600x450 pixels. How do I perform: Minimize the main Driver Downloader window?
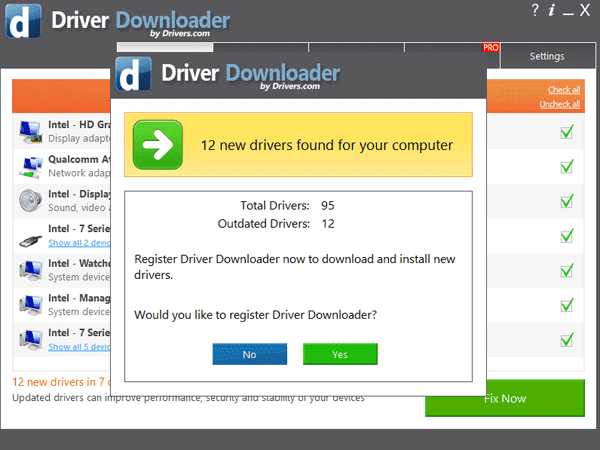click(x=568, y=14)
